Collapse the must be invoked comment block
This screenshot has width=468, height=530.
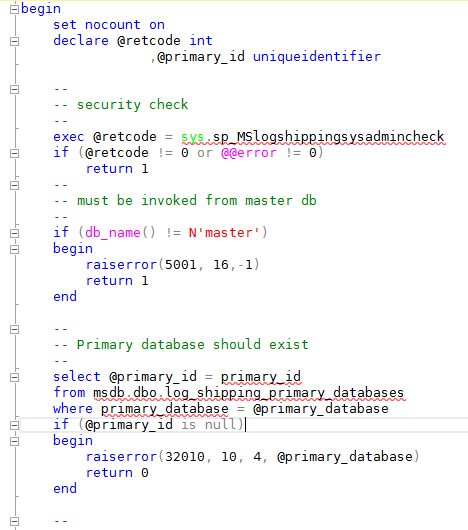coord(14,186)
